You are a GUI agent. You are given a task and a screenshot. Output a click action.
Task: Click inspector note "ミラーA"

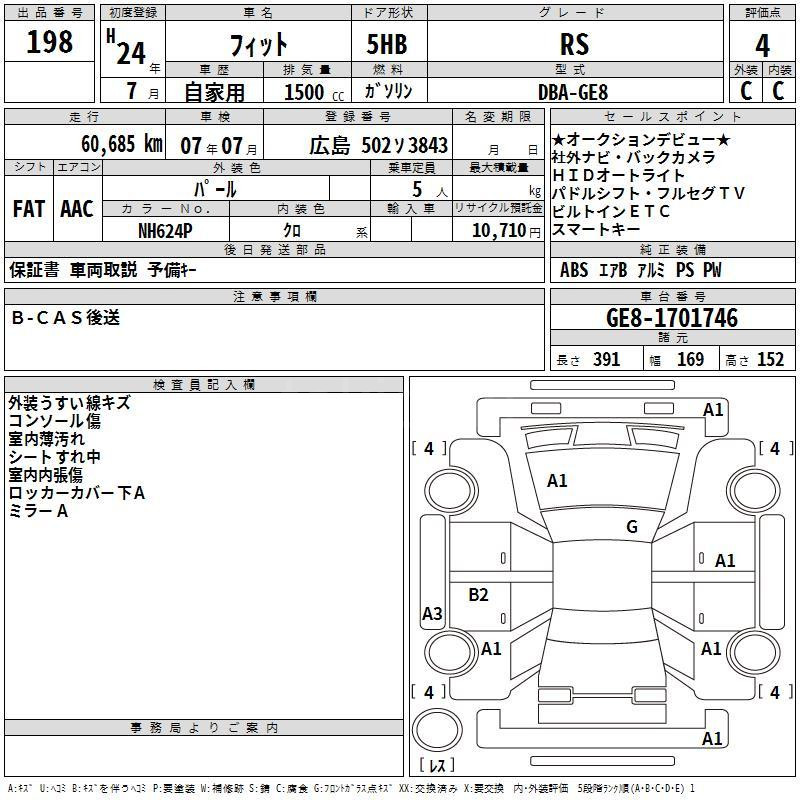pyautogui.click(x=38, y=510)
